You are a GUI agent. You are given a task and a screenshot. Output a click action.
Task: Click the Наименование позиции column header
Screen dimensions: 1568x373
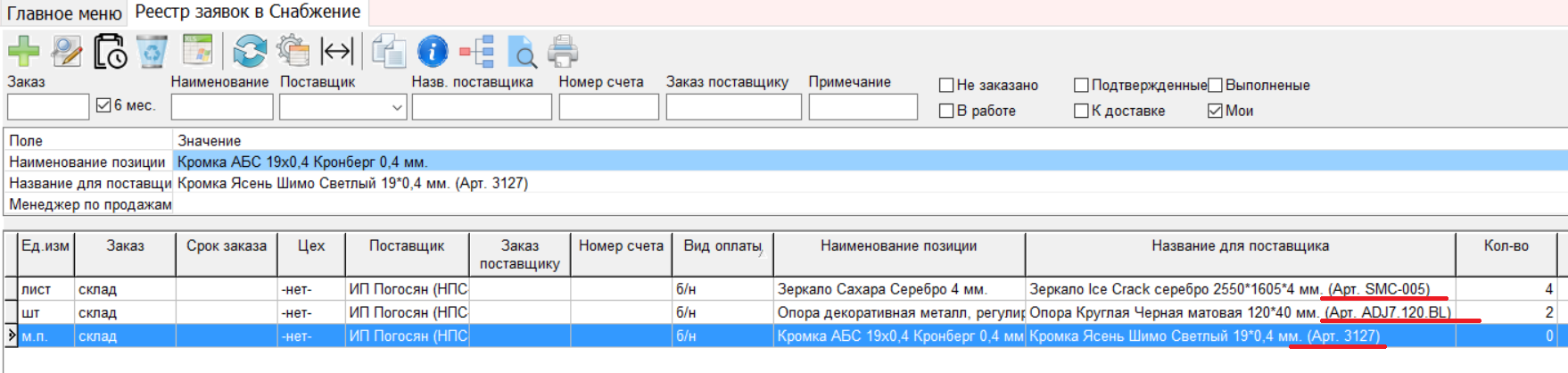click(x=898, y=246)
